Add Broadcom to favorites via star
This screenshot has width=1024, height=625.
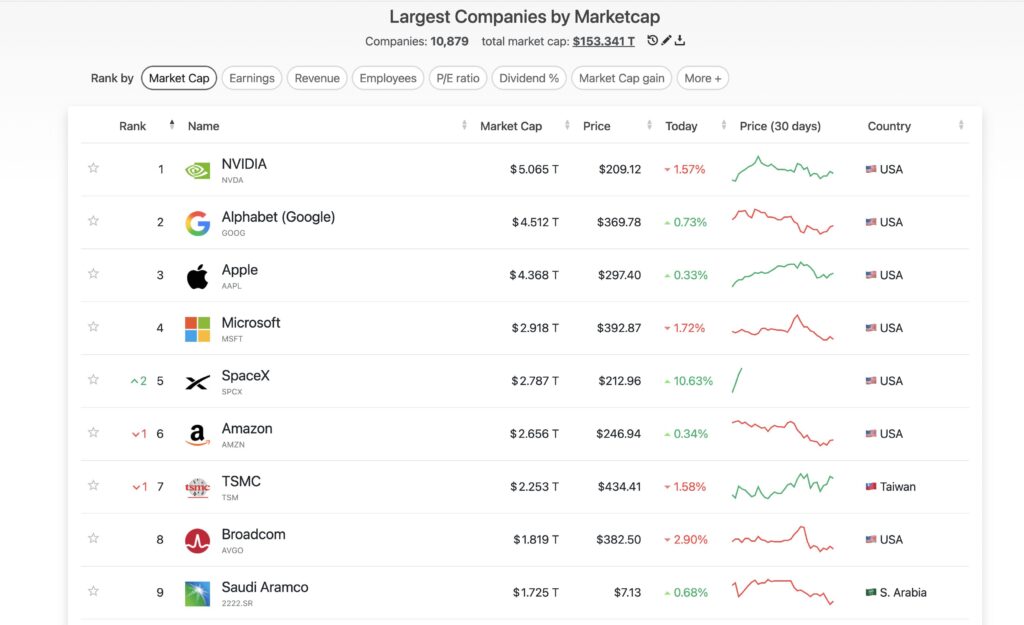93,538
